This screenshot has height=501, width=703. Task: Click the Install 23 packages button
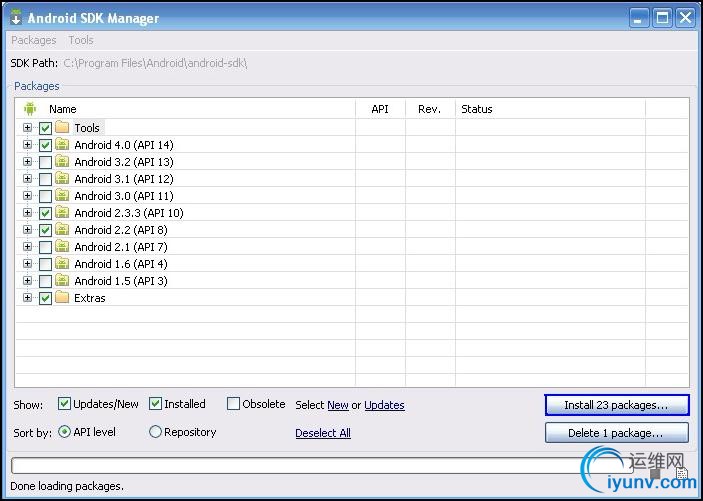617,405
